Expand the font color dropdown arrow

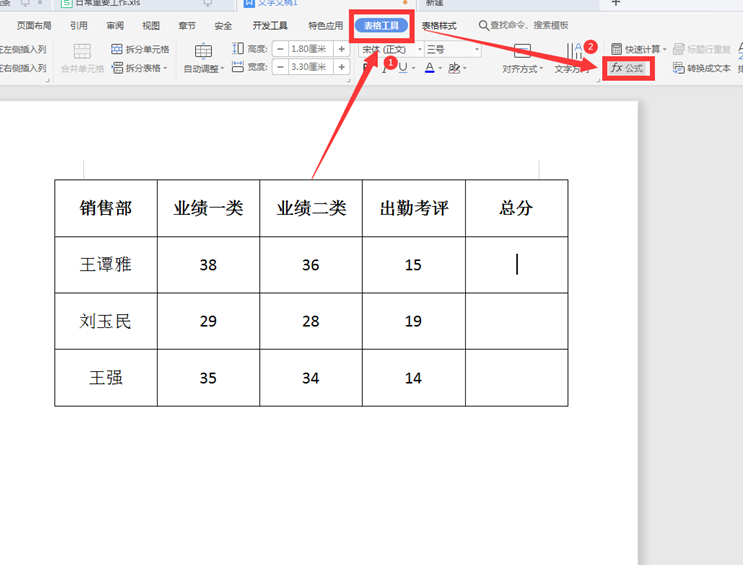click(x=440, y=68)
